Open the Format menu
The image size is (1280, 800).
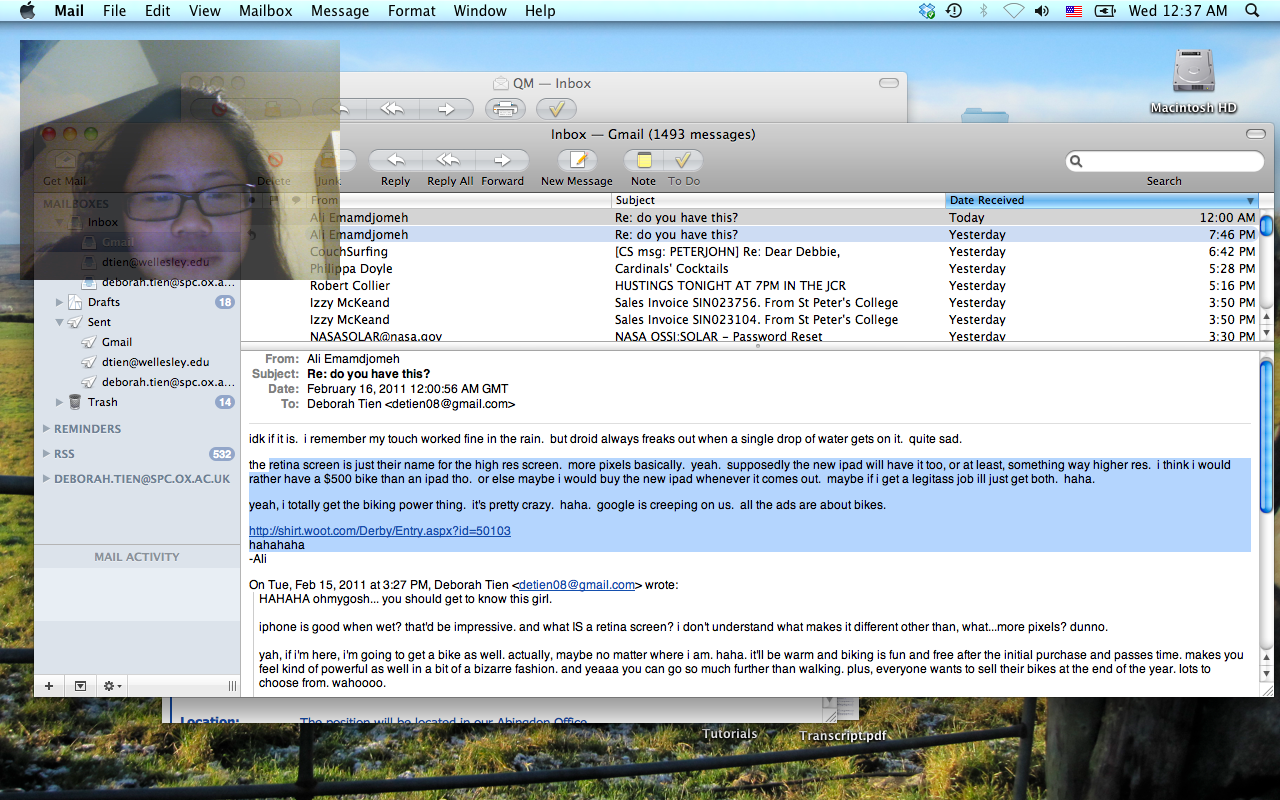point(412,11)
